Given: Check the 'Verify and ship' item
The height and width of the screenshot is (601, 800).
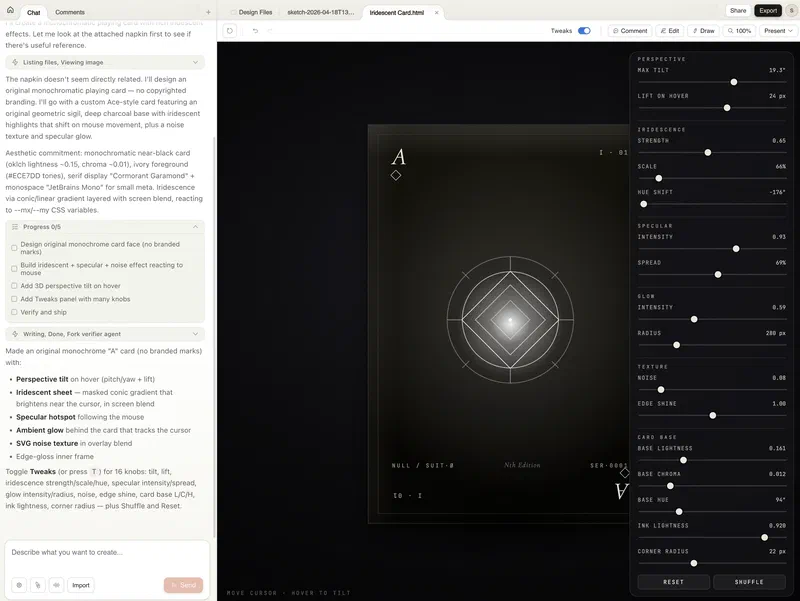Looking at the screenshot, I should tap(14, 312).
